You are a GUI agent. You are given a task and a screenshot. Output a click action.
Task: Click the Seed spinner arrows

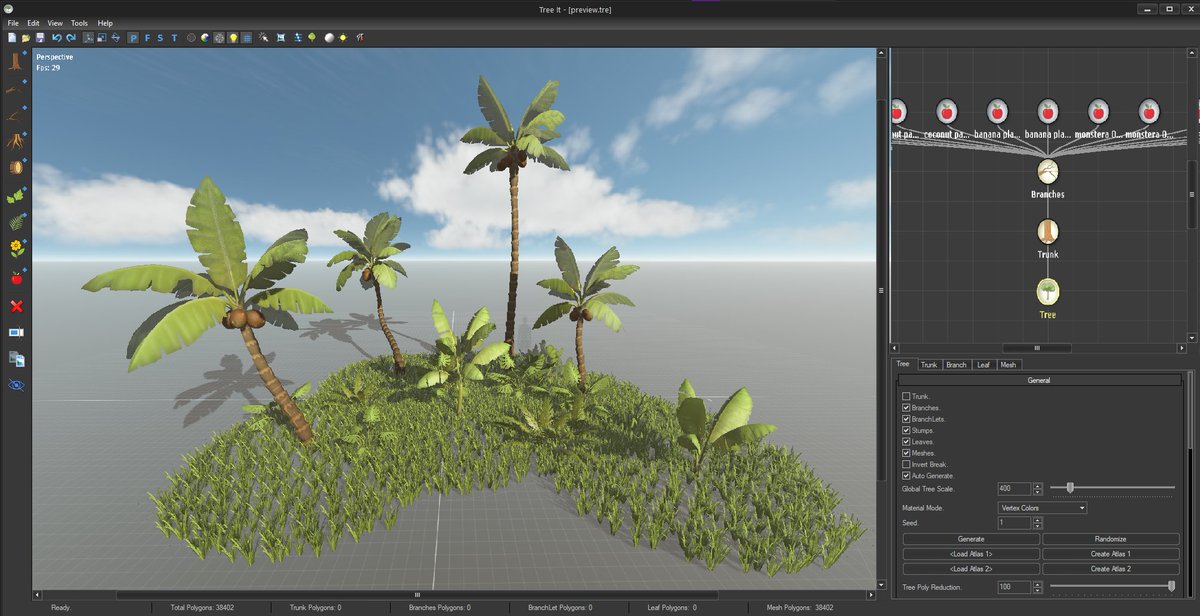click(1037, 523)
